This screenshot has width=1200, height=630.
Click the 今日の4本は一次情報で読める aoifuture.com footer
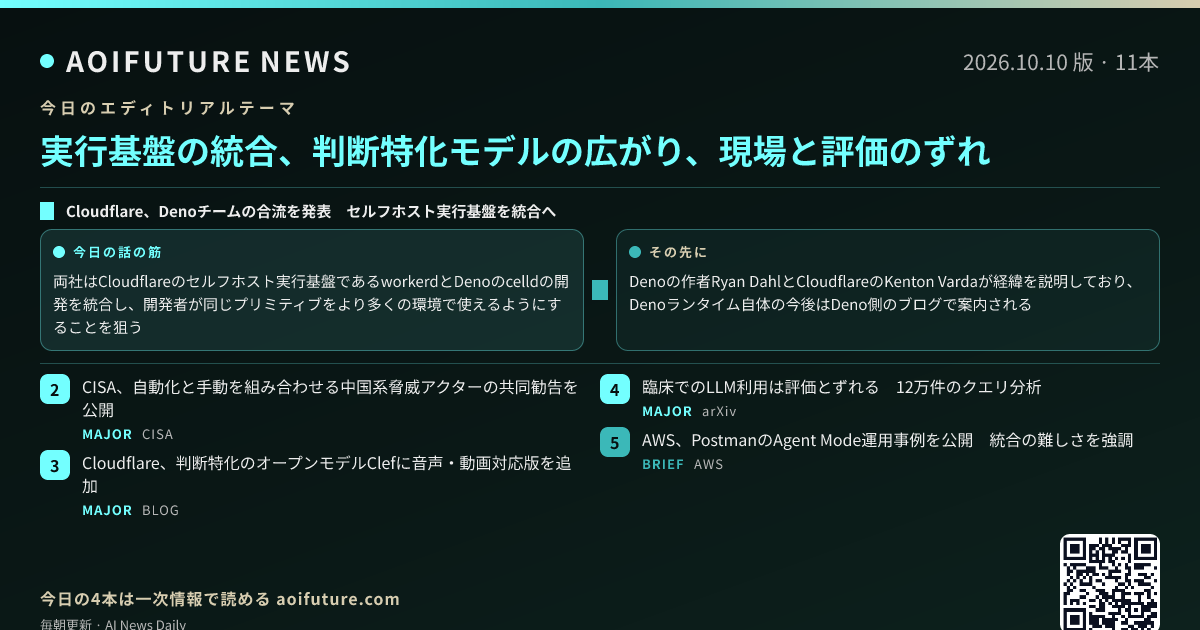[220, 599]
